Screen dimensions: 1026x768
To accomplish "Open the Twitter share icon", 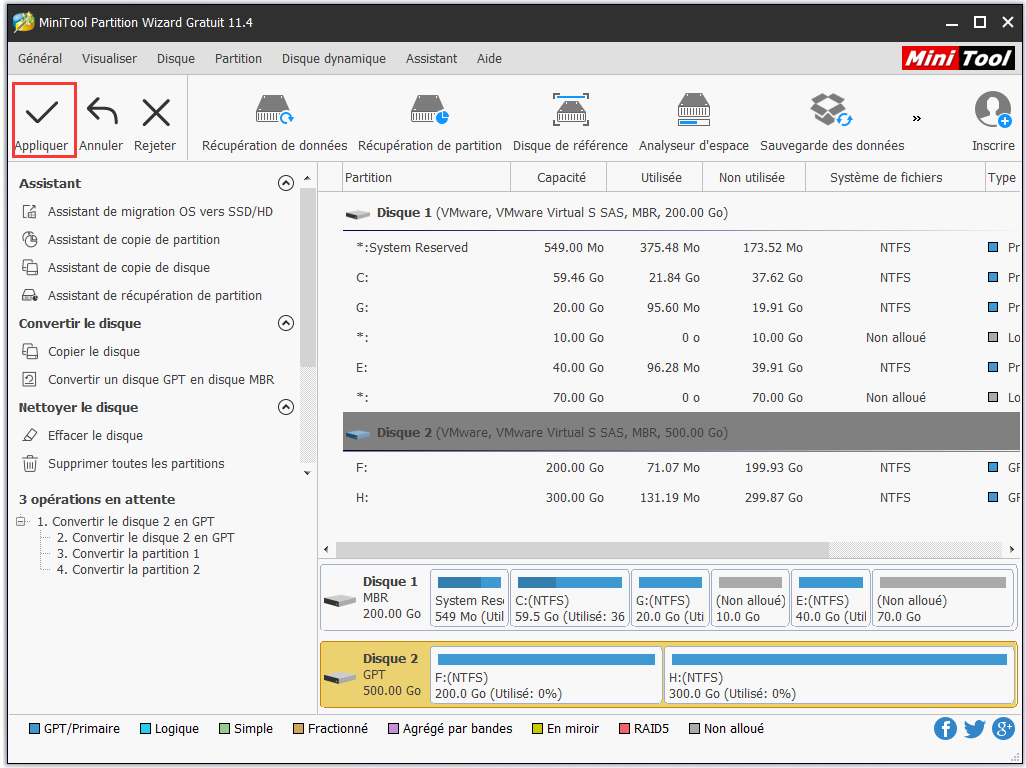I will tap(974, 729).
